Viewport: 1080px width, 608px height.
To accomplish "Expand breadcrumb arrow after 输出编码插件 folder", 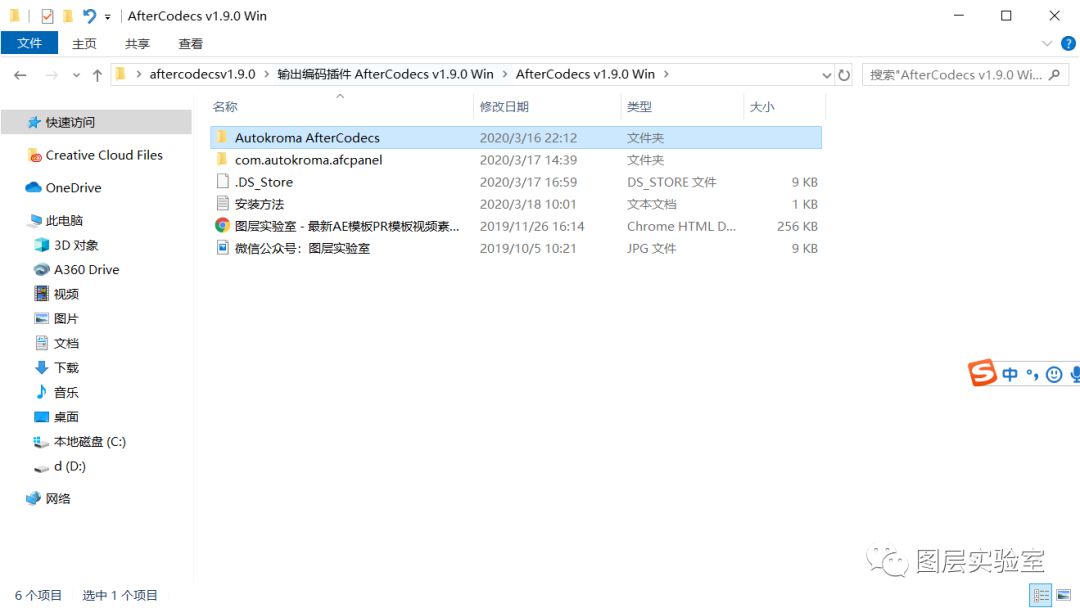I will pyautogui.click(x=505, y=74).
